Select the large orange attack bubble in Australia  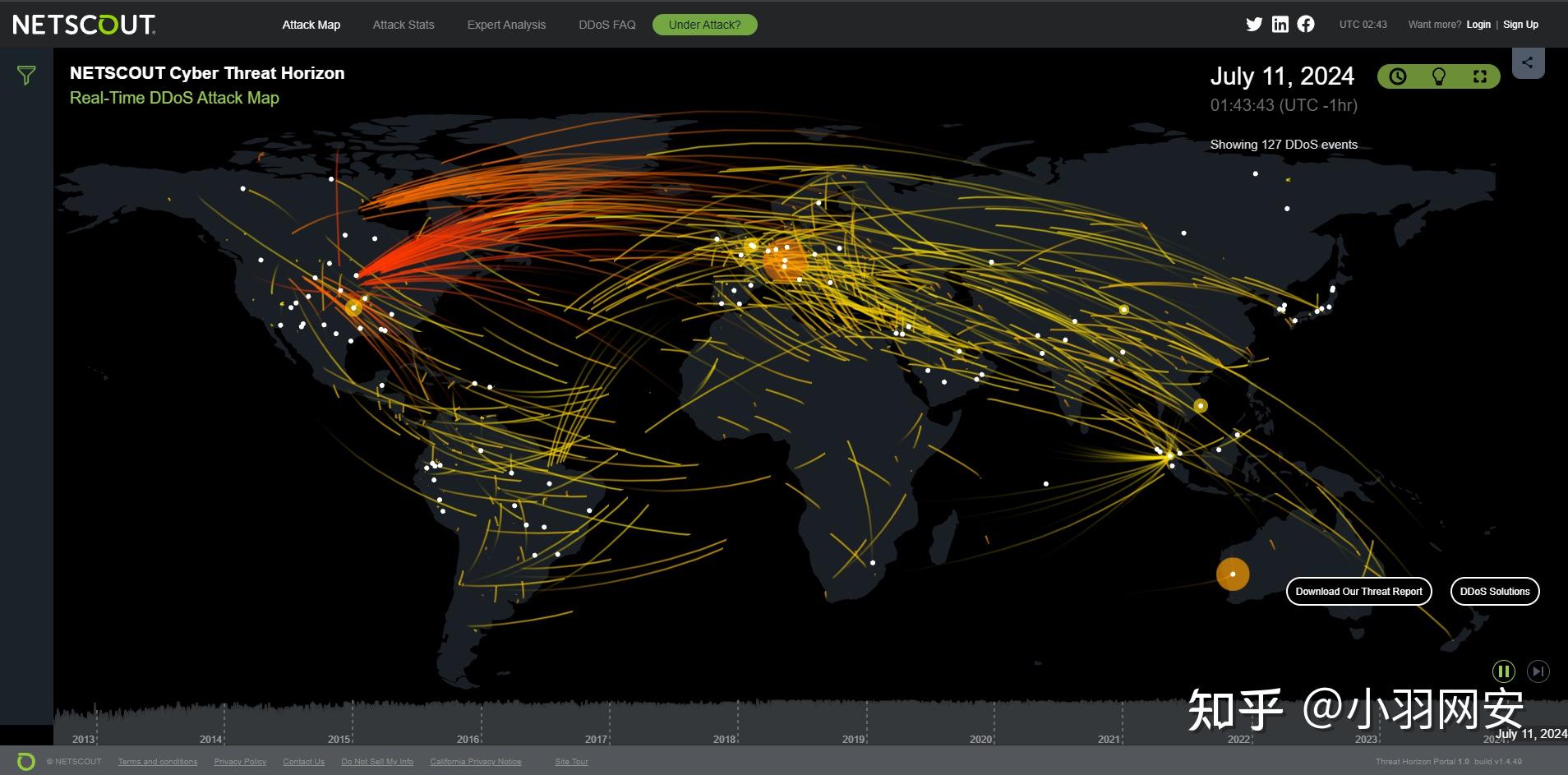[x=1233, y=574]
